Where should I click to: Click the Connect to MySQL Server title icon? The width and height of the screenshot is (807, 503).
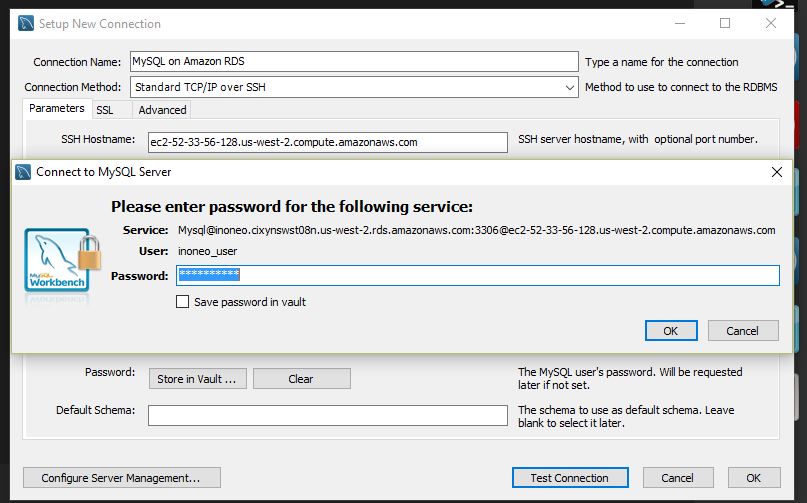23,172
